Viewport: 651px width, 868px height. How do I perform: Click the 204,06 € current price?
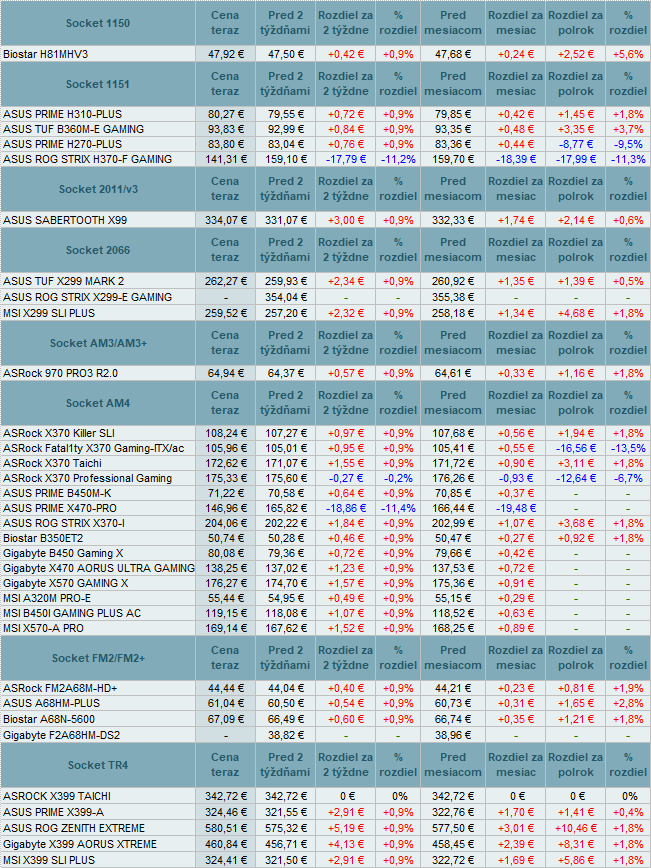pos(225,523)
